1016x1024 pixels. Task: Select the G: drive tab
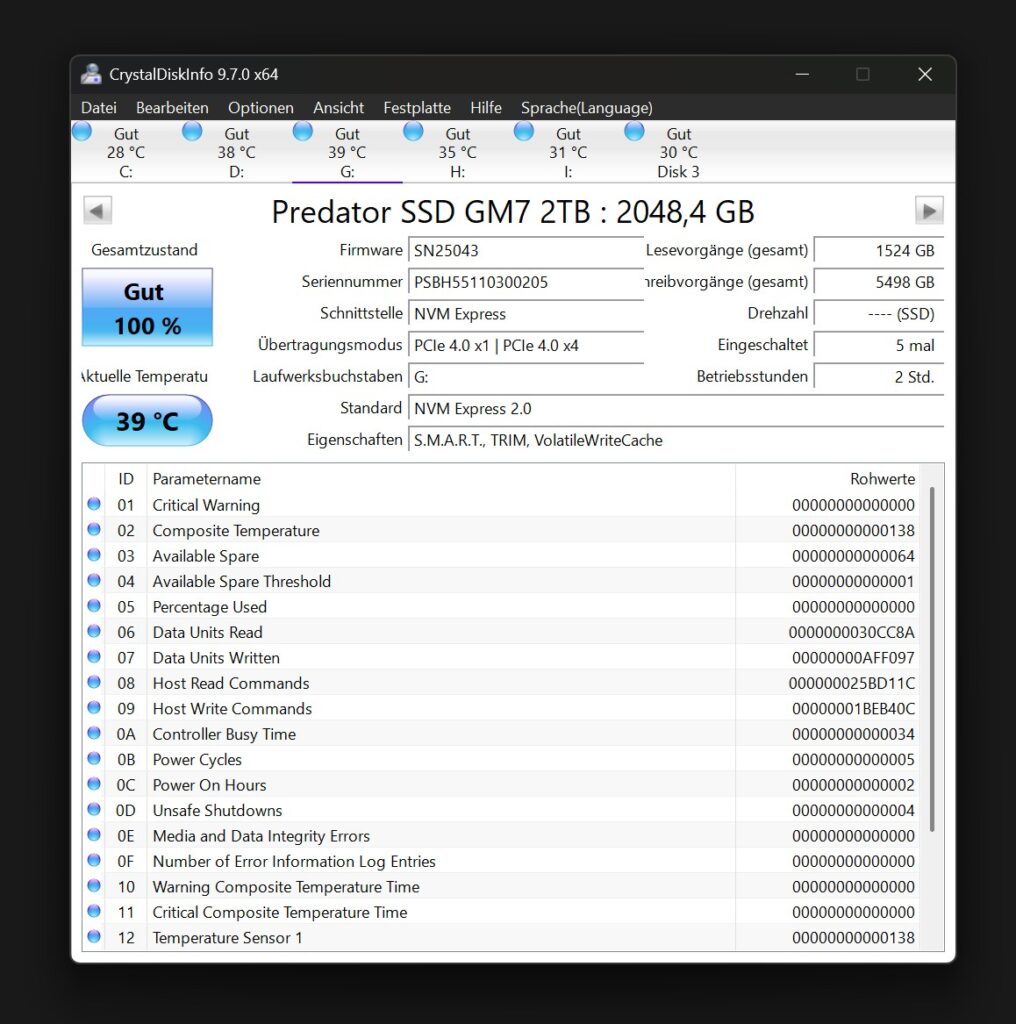coord(347,153)
